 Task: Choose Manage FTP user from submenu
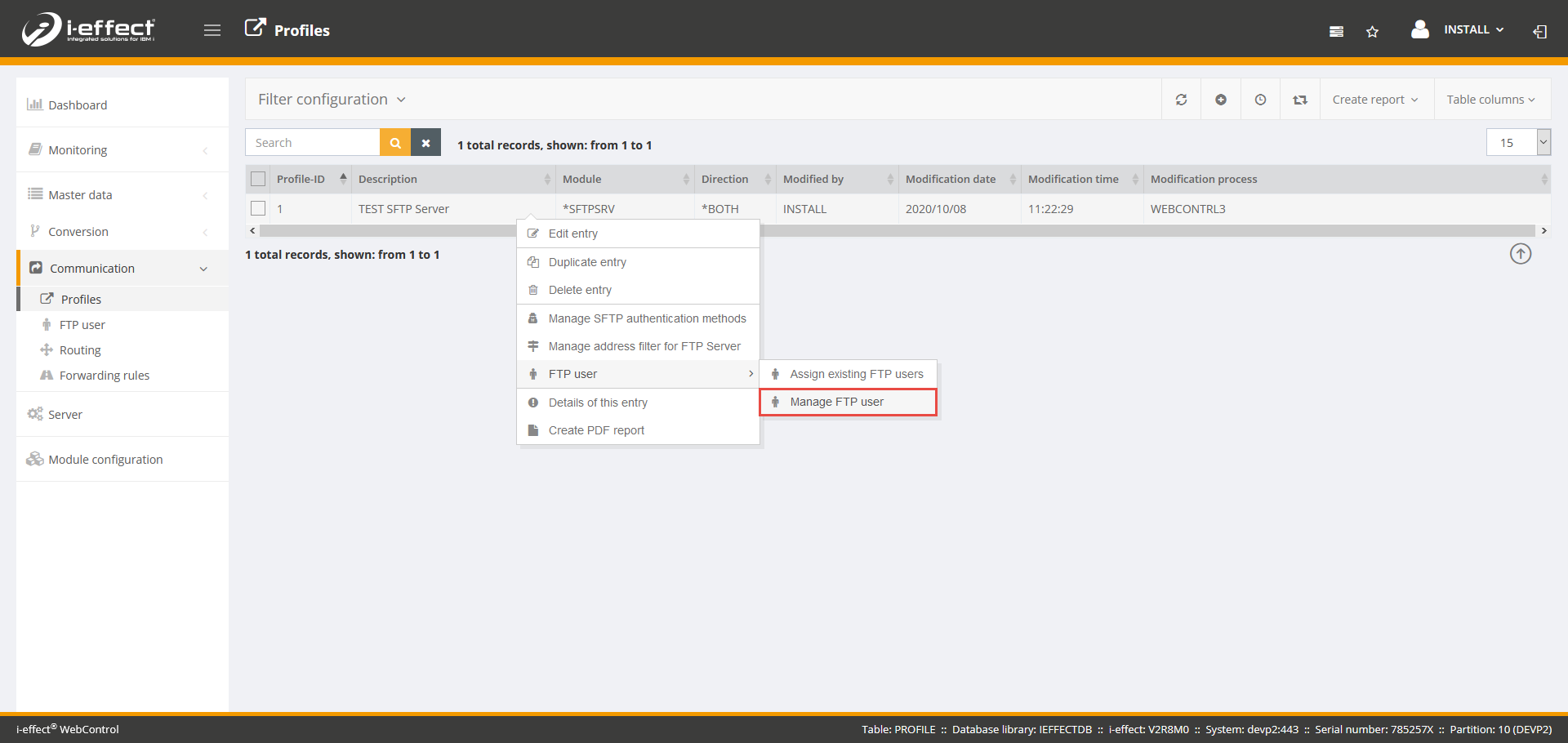click(837, 402)
